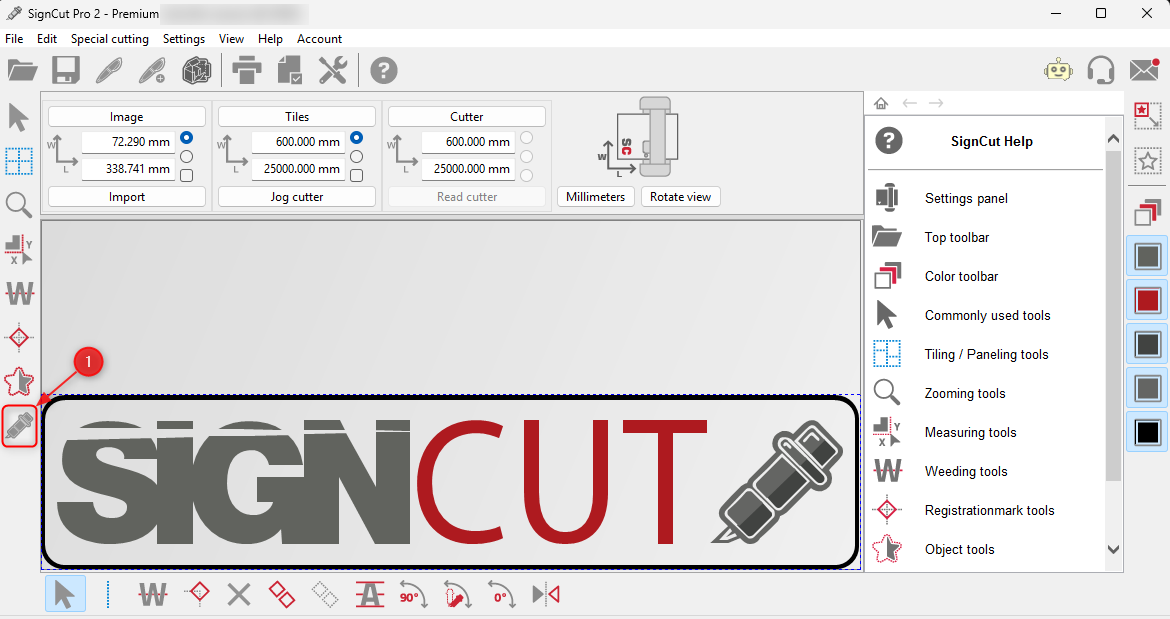The image size is (1170, 619).
Task: Click the Save floppy disk icon
Action: point(66,70)
